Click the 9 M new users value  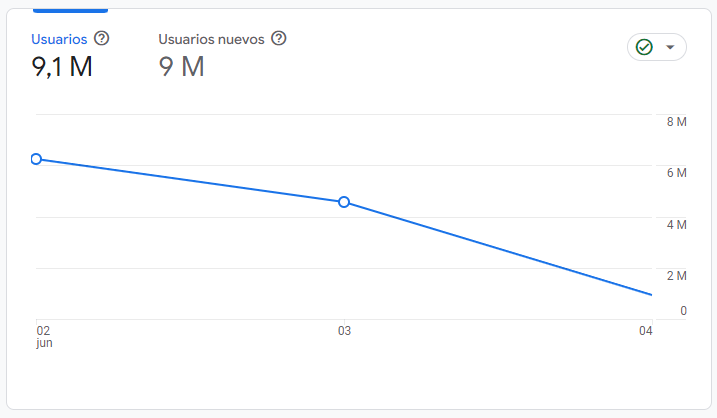[182, 68]
